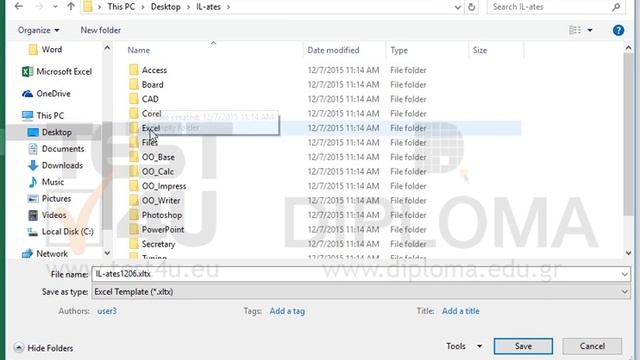
Task: Click Add a title link
Action: click(x=460, y=311)
